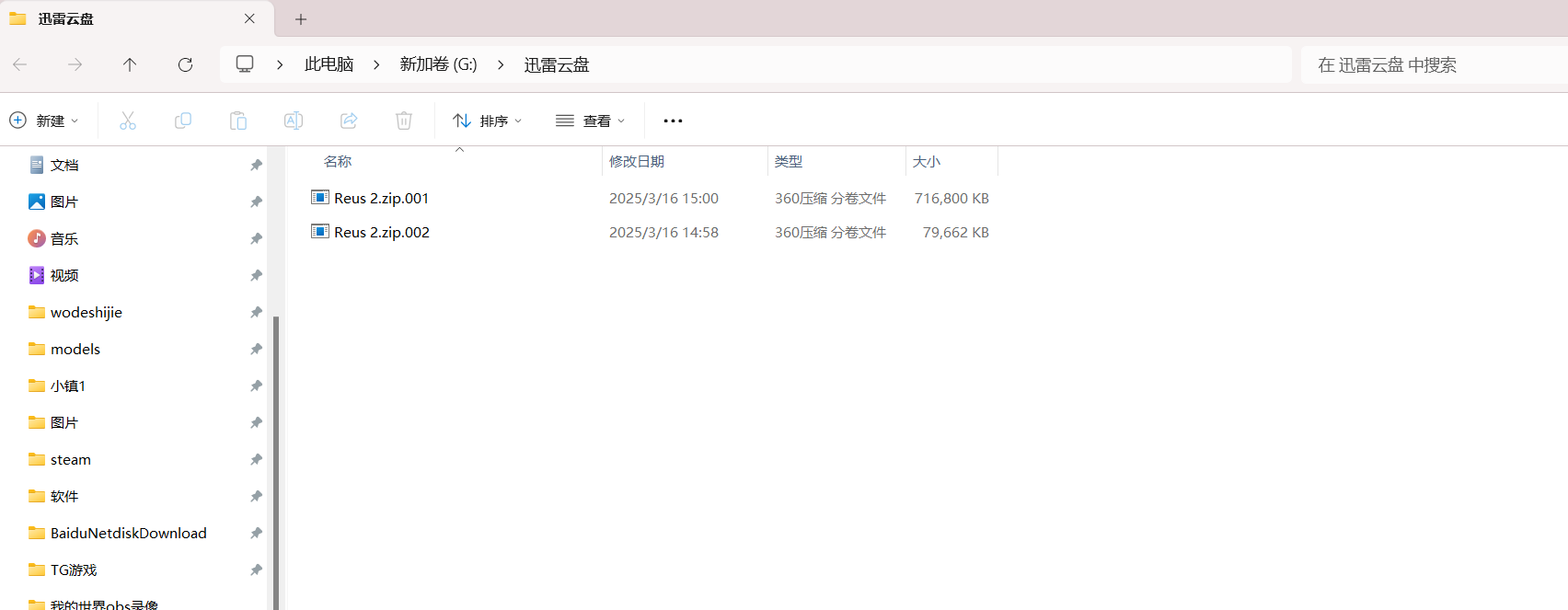Open the three-dot more options menu
Image resolution: width=1568 pixels, height=610 pixels.
point(674,121)
